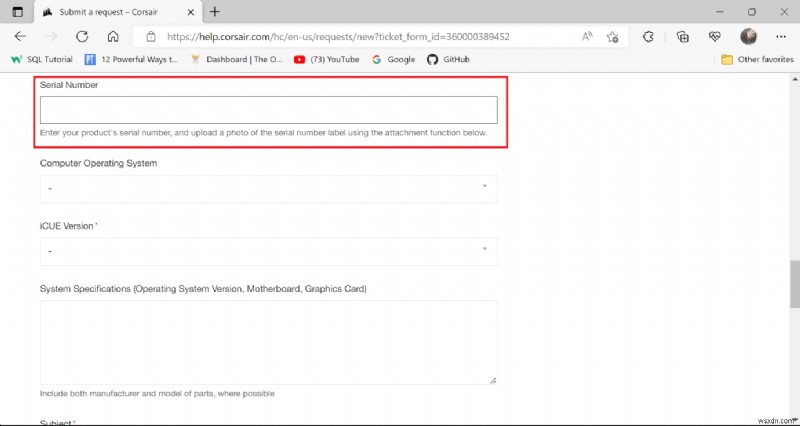Viewport: 800px width, 426px height.
Task: Click the System Specifications text area
Action: [269, 342]
